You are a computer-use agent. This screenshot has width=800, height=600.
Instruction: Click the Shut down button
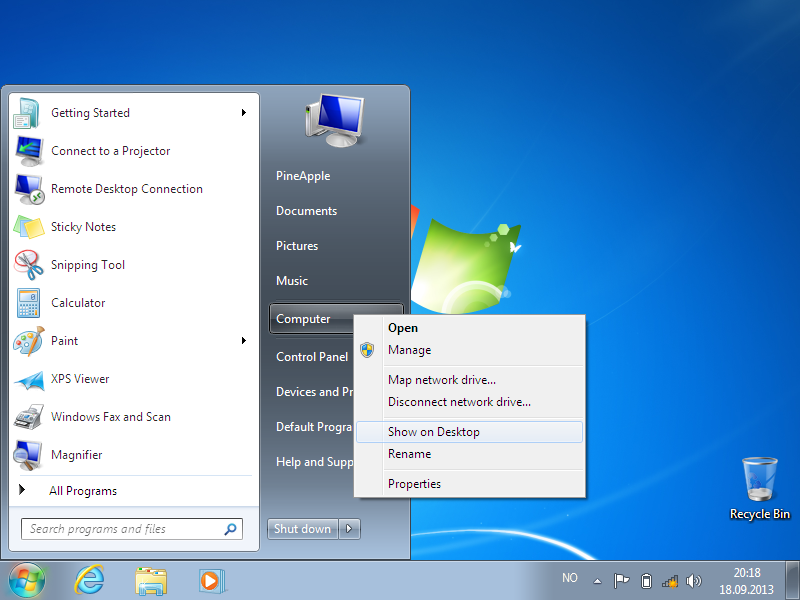point(303,529)
